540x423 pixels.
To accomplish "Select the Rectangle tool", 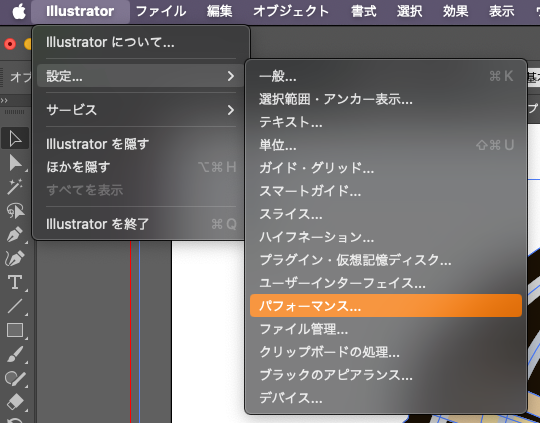I will (15, 330).
